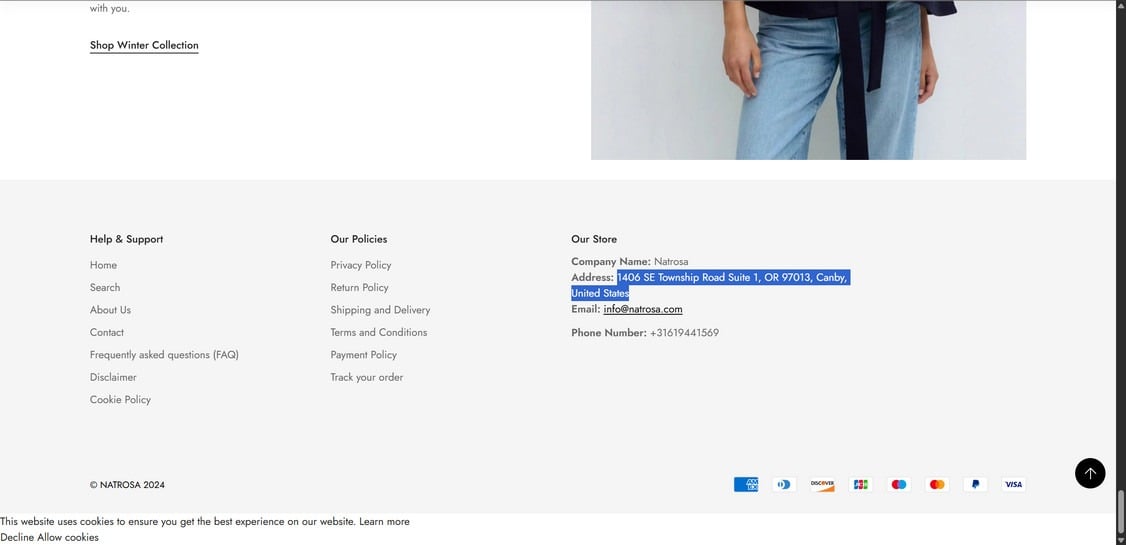Click the Visa payment icon
The width and height of the screenshot is (1126, 545).
point(1013,485)
